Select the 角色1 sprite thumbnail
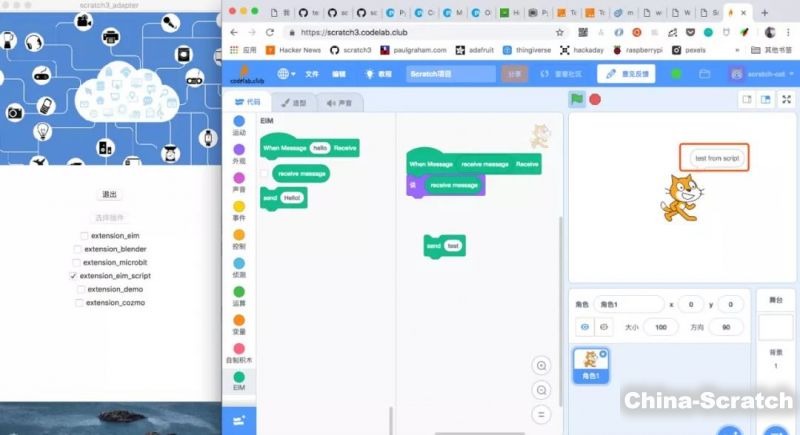 tap(590, 365)
